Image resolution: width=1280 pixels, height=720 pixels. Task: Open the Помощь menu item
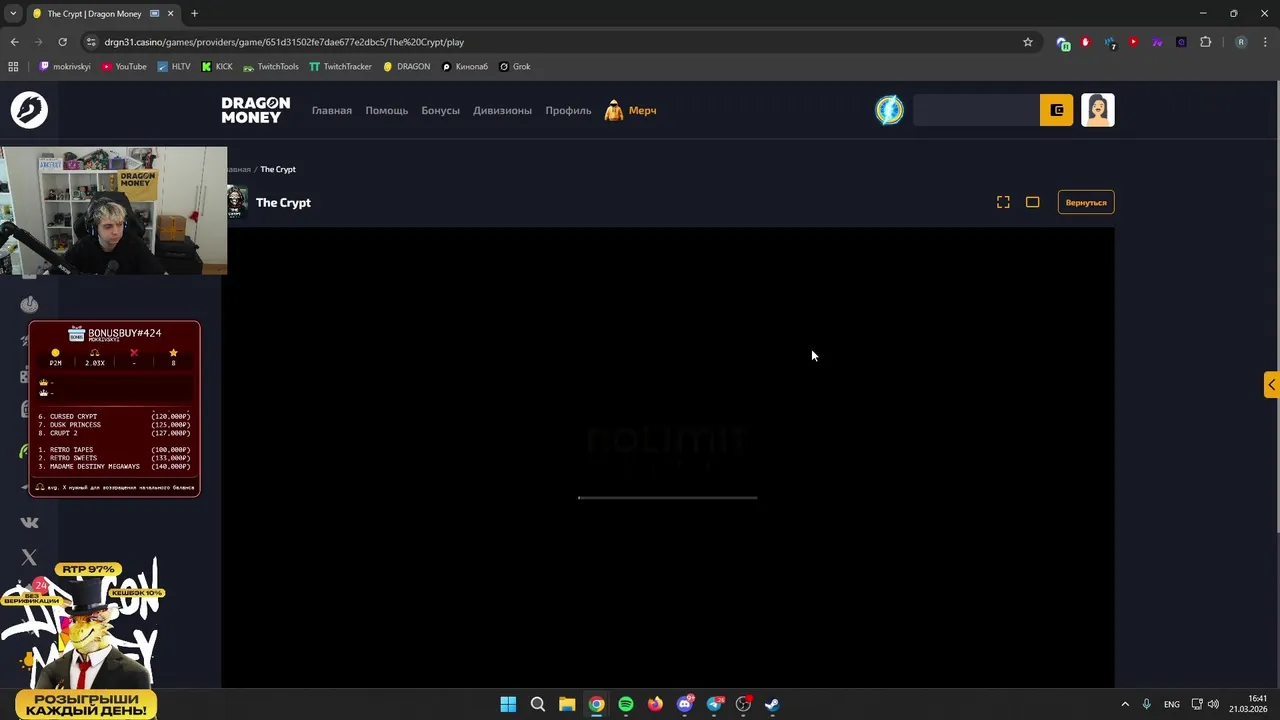coord(386,110)
